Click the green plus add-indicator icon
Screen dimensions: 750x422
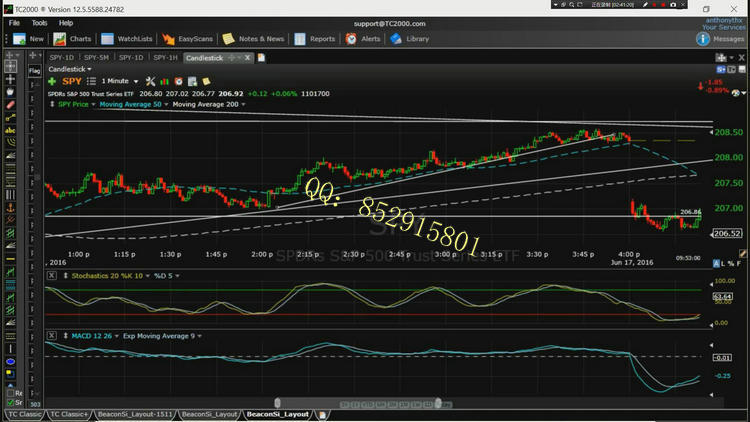coord(52,81)
